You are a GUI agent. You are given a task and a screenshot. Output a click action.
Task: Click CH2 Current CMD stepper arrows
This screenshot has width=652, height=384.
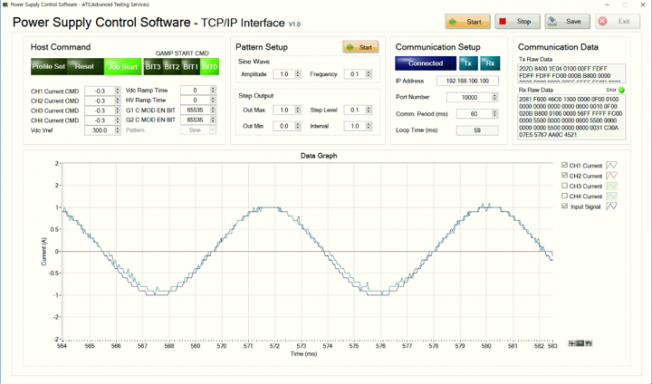(118, 101)
